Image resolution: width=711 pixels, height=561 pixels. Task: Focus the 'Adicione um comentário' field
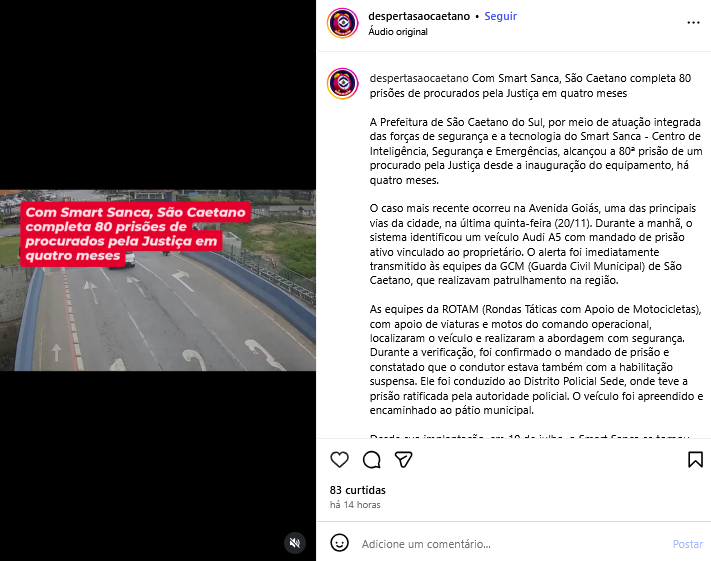pyautogui.click(x=512, y=544)
